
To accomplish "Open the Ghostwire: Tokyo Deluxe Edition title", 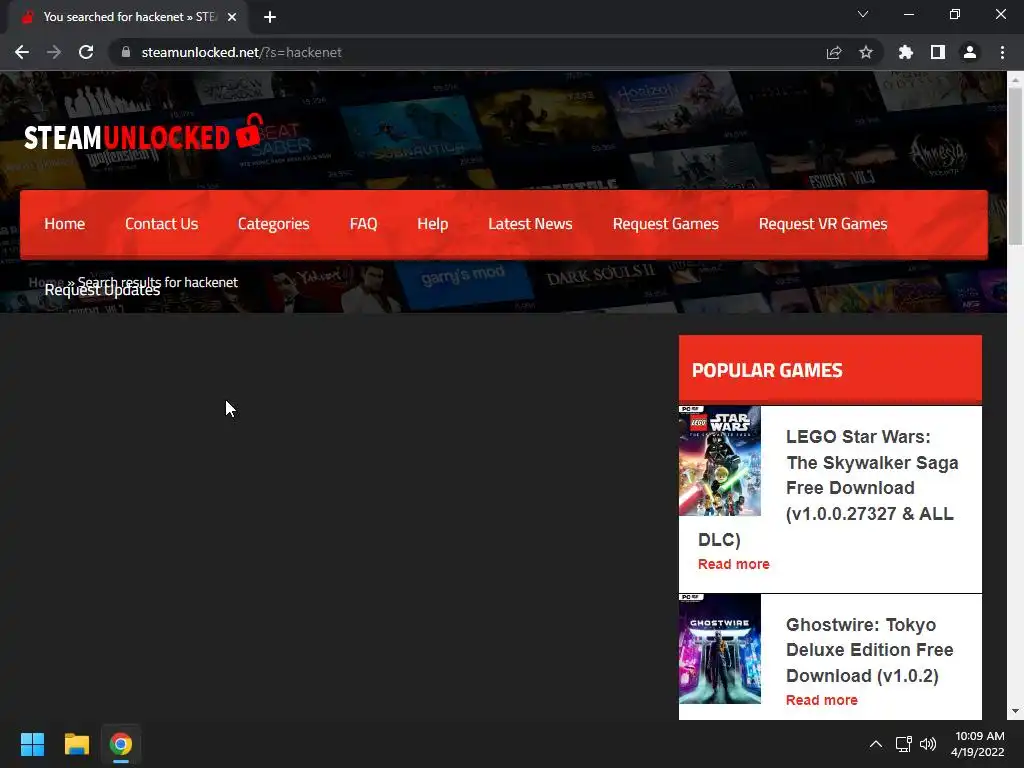I will (869, 650).
